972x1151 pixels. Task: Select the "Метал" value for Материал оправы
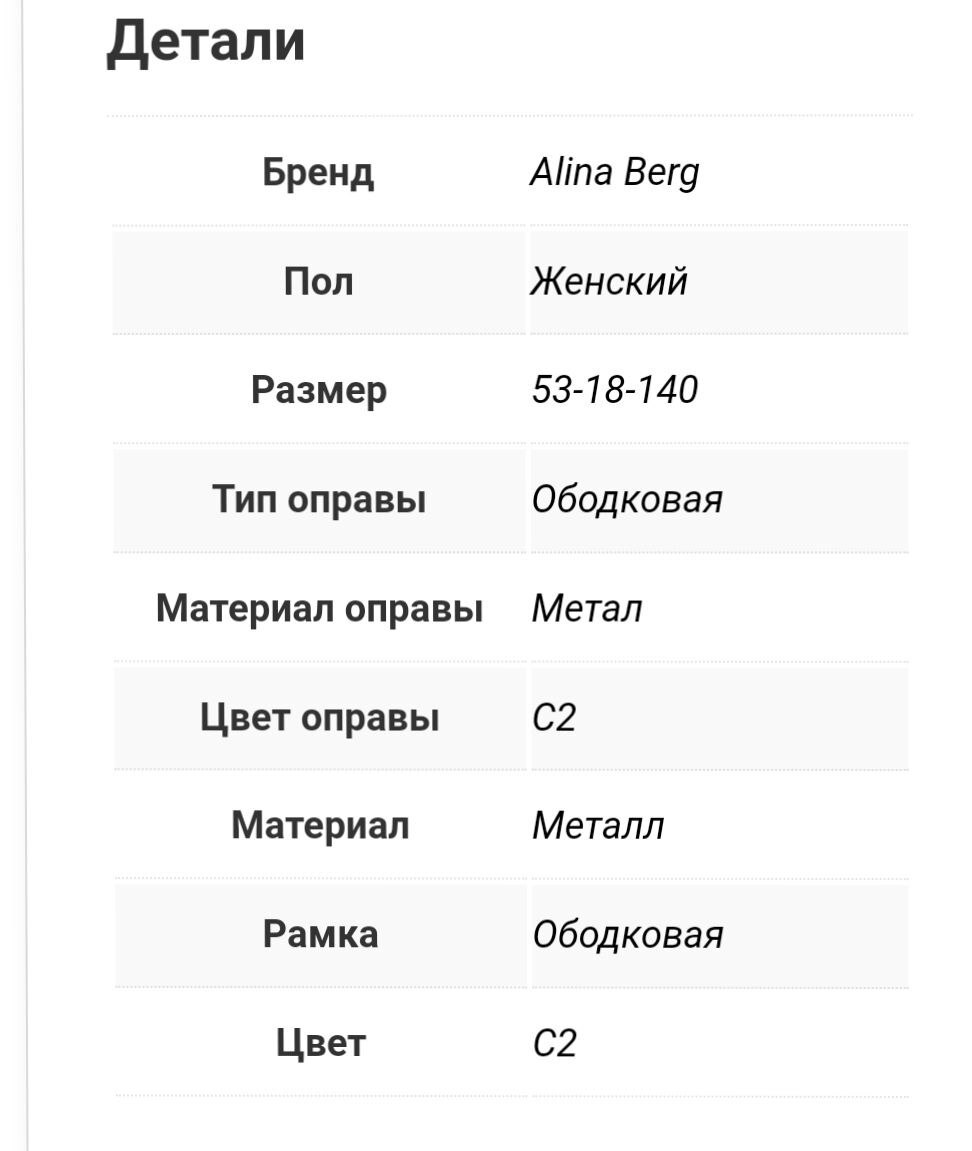coord(586,608)
